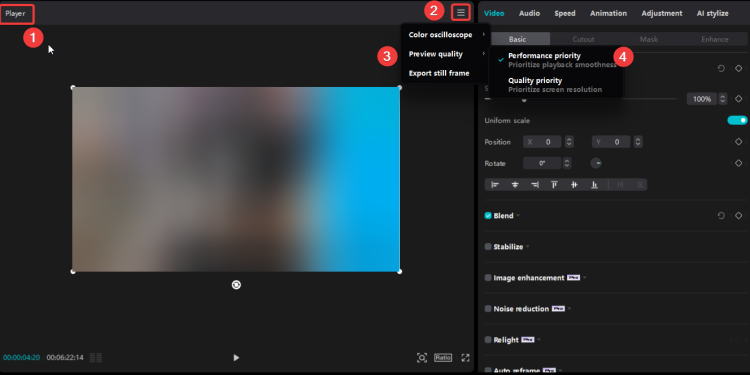Click distribute vertically icon
Viewport: 750px width, 375px height.
click(640, 185)
